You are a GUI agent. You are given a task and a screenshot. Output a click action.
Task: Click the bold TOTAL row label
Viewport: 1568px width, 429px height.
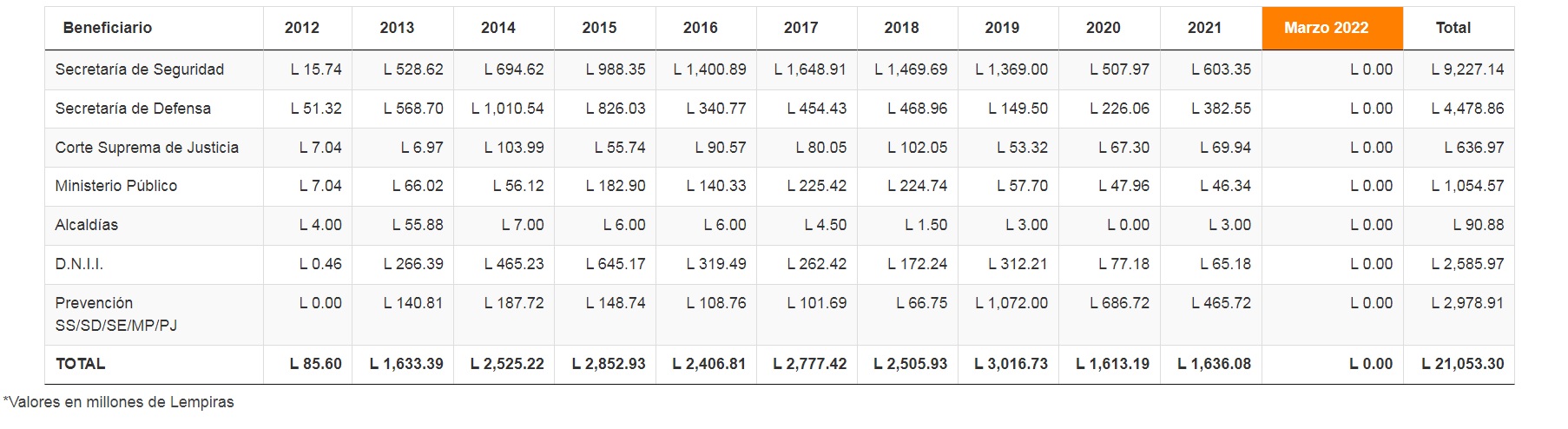tap(80, 364)
